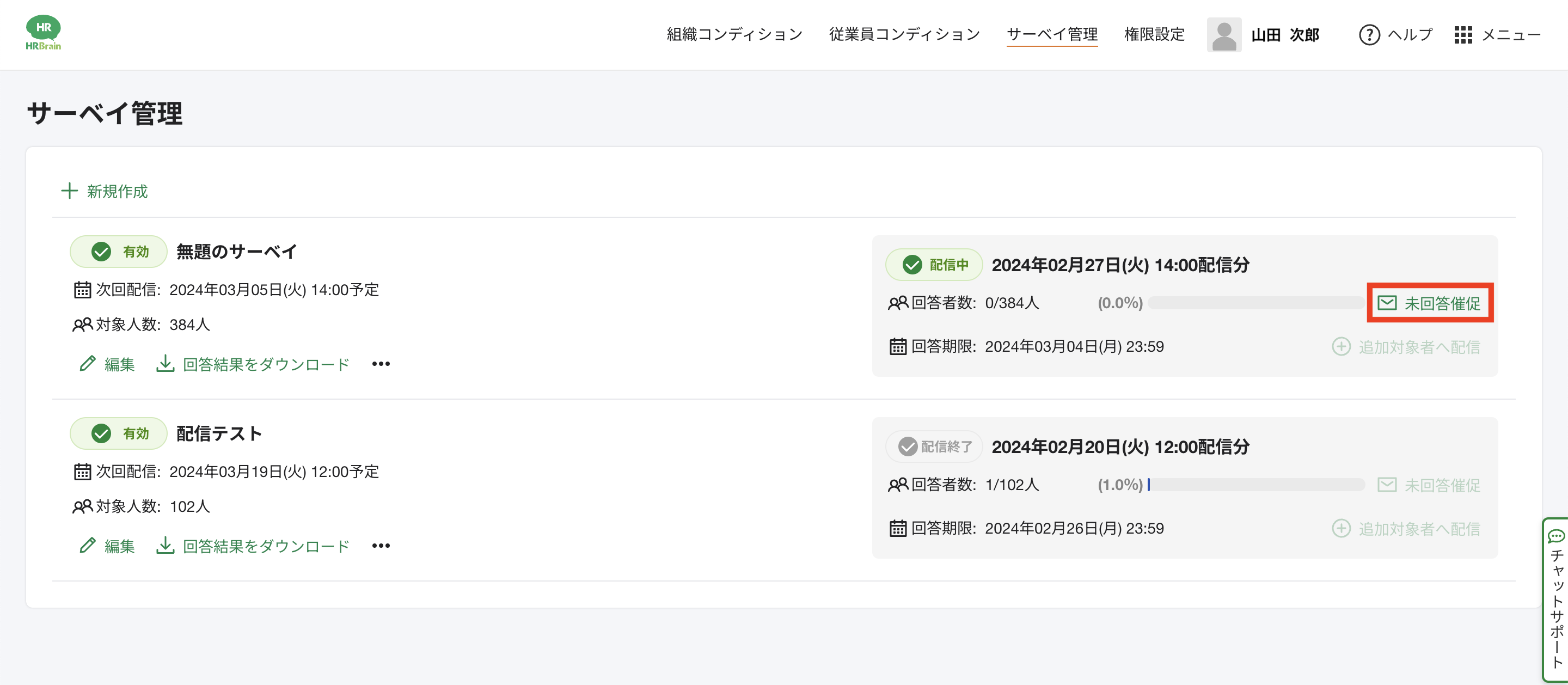Open more options dots for 無題のサーベイ
Viewport: 1568px width, 685px height.
pos(381,364)
